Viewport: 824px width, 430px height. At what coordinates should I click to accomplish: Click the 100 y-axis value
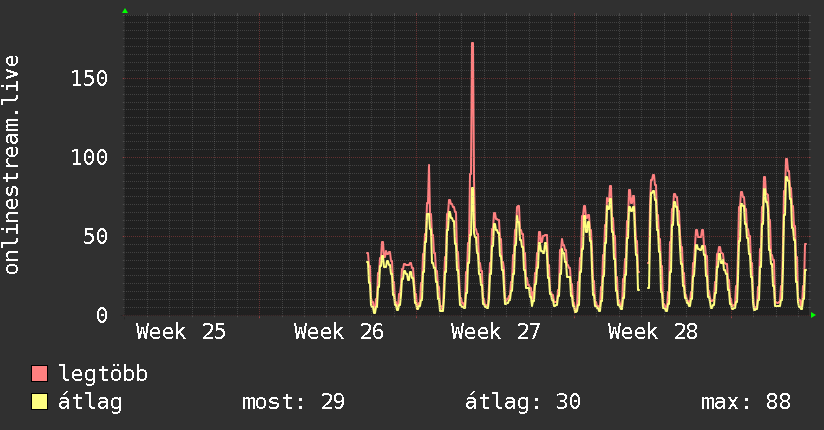(x=89, y=157)
